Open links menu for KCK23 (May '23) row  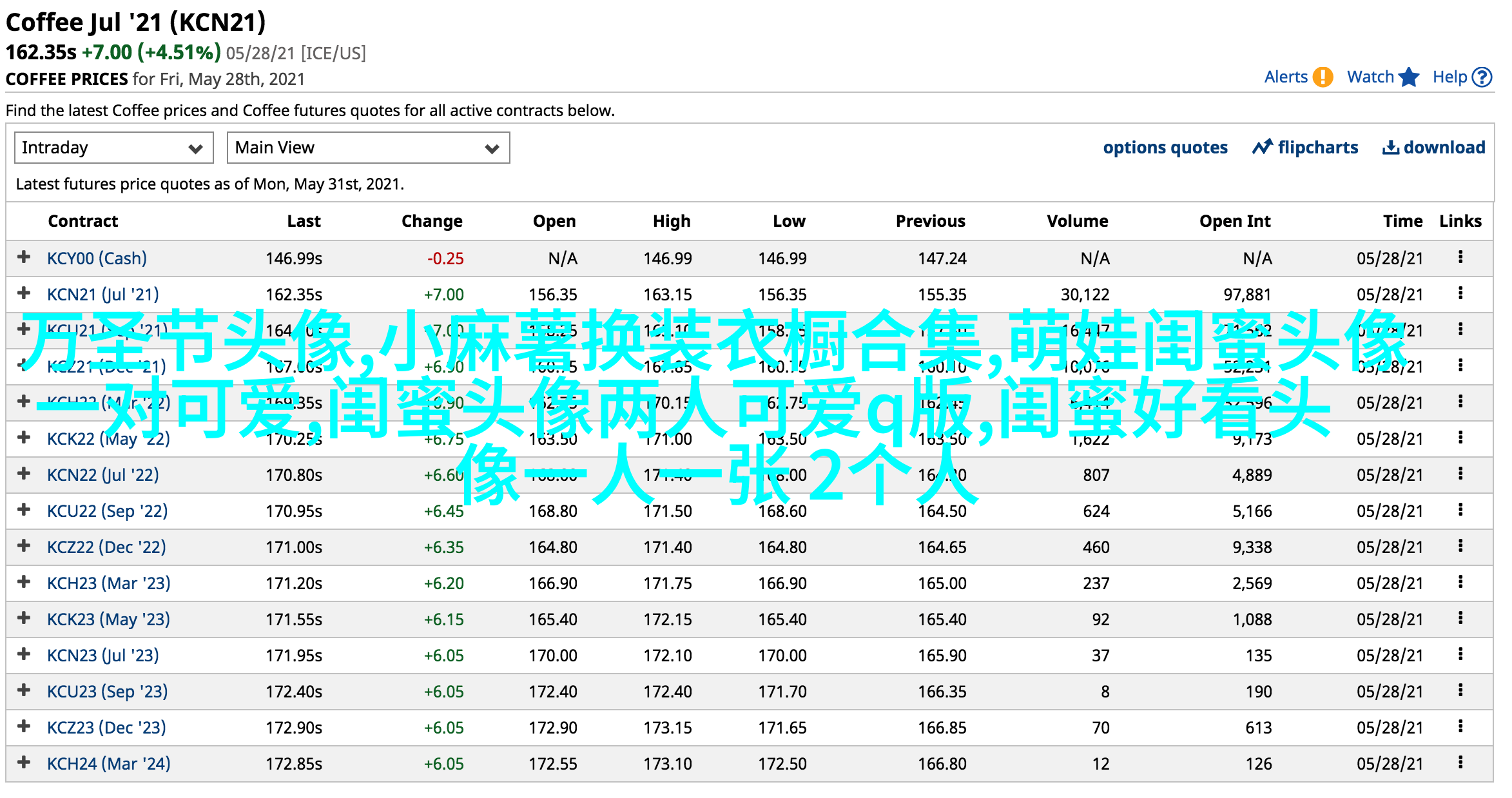point(1460,618)
